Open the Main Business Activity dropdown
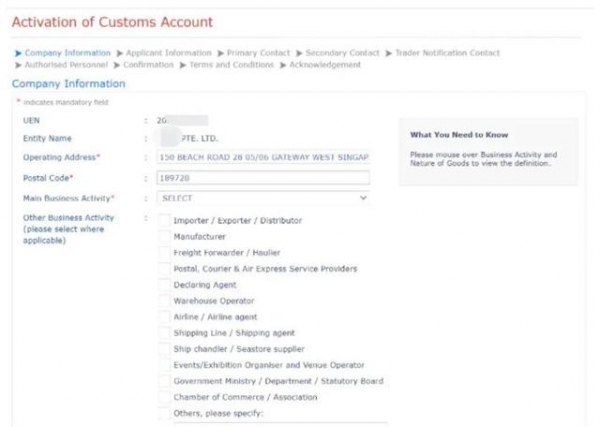Viewport: 600px width, 427px height. (264, 198)
